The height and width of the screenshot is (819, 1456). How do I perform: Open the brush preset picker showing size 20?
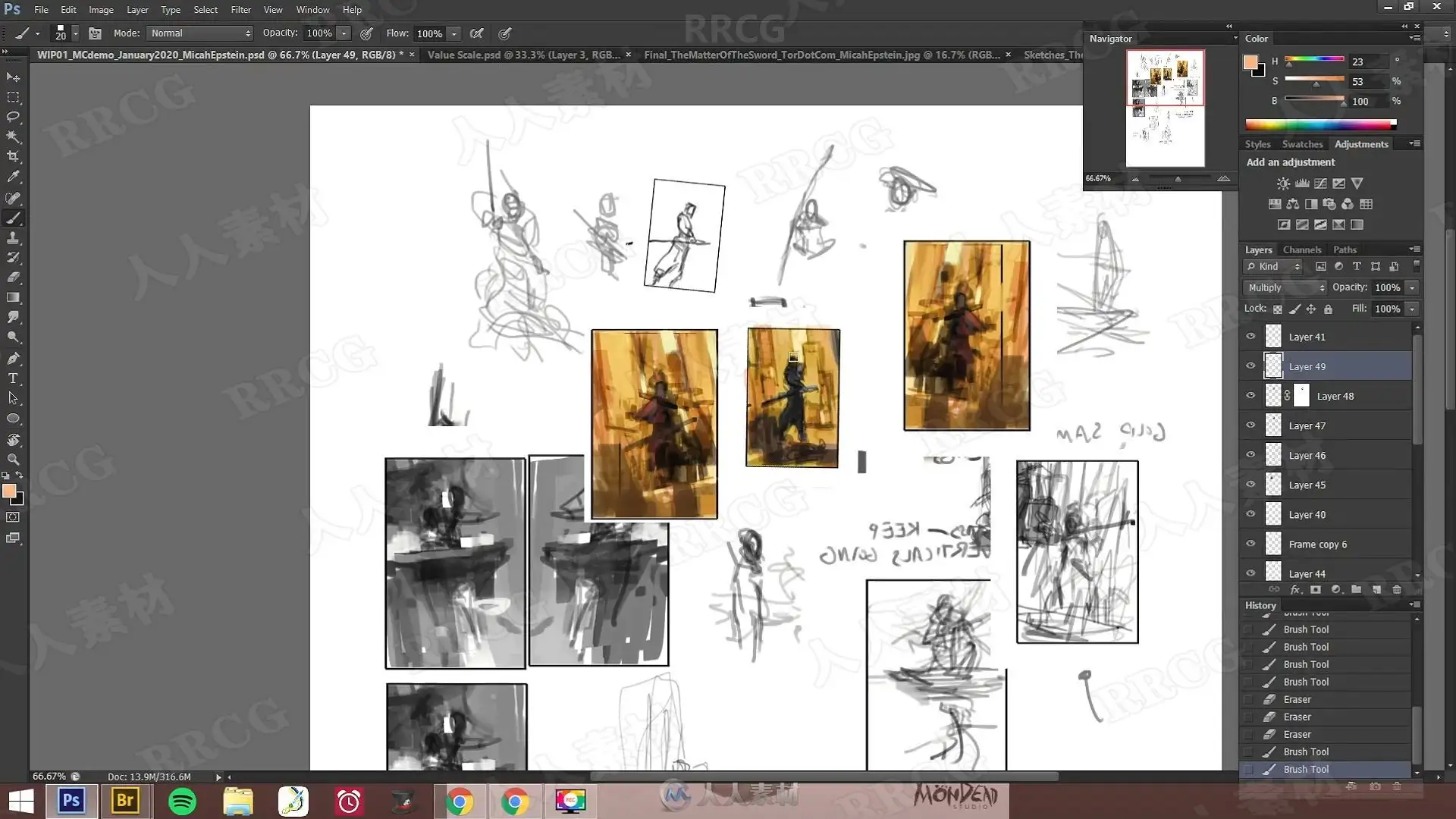pyautogui.click(x=65, y=33)
